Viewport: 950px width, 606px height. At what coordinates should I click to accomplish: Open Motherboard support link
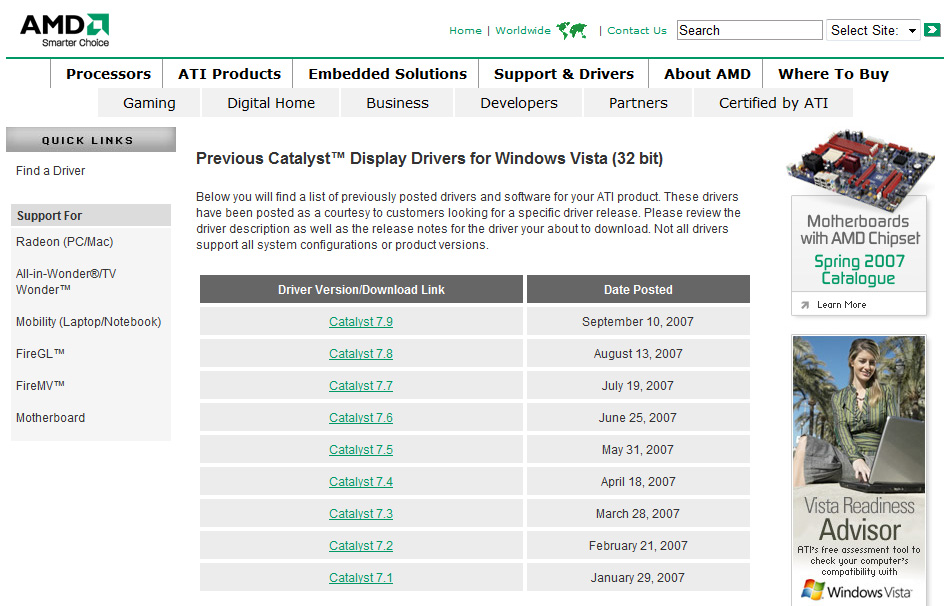pyautogui.click(x=50, y=418)
